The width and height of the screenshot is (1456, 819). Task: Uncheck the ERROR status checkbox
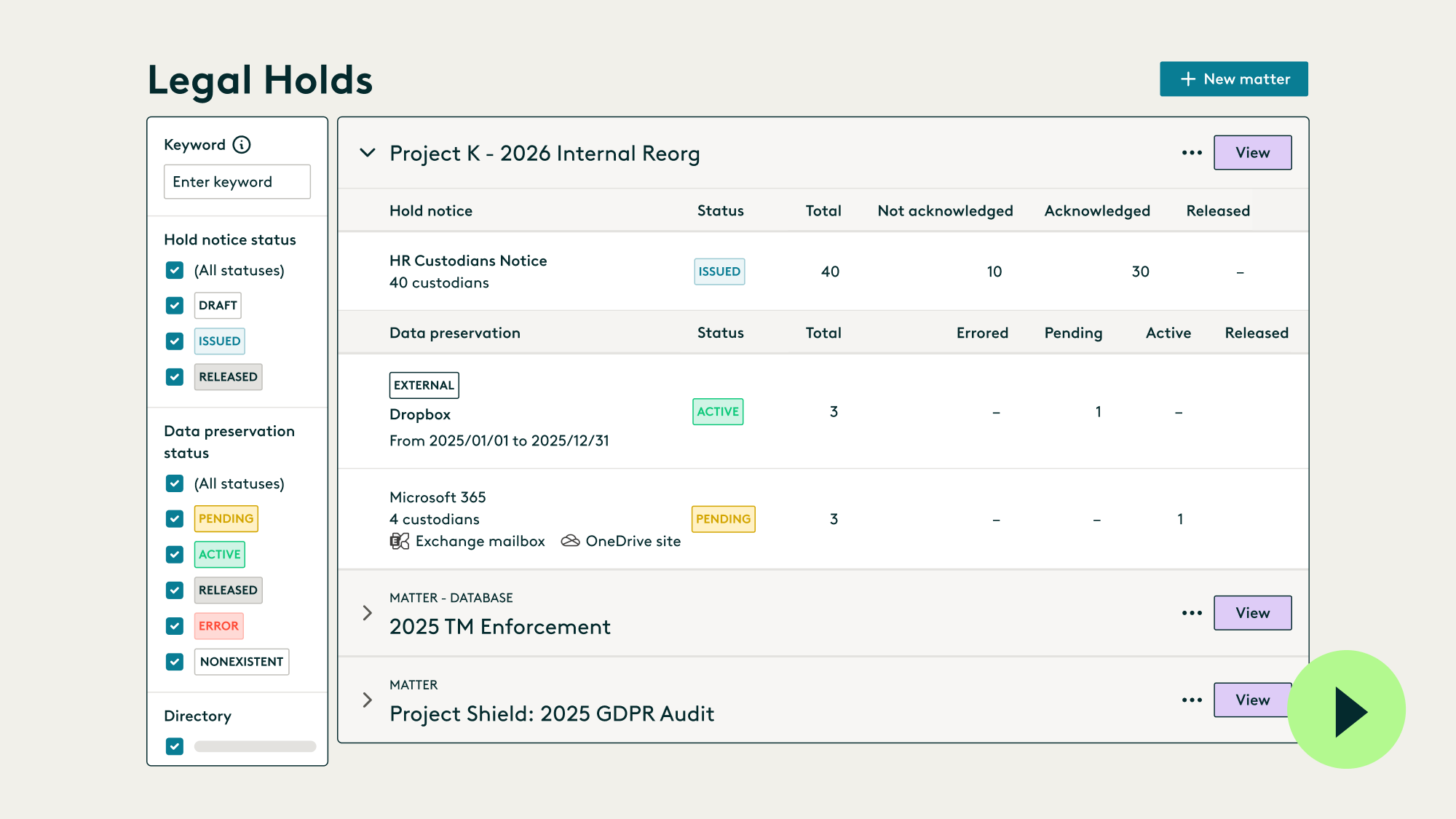pos(175,626)
